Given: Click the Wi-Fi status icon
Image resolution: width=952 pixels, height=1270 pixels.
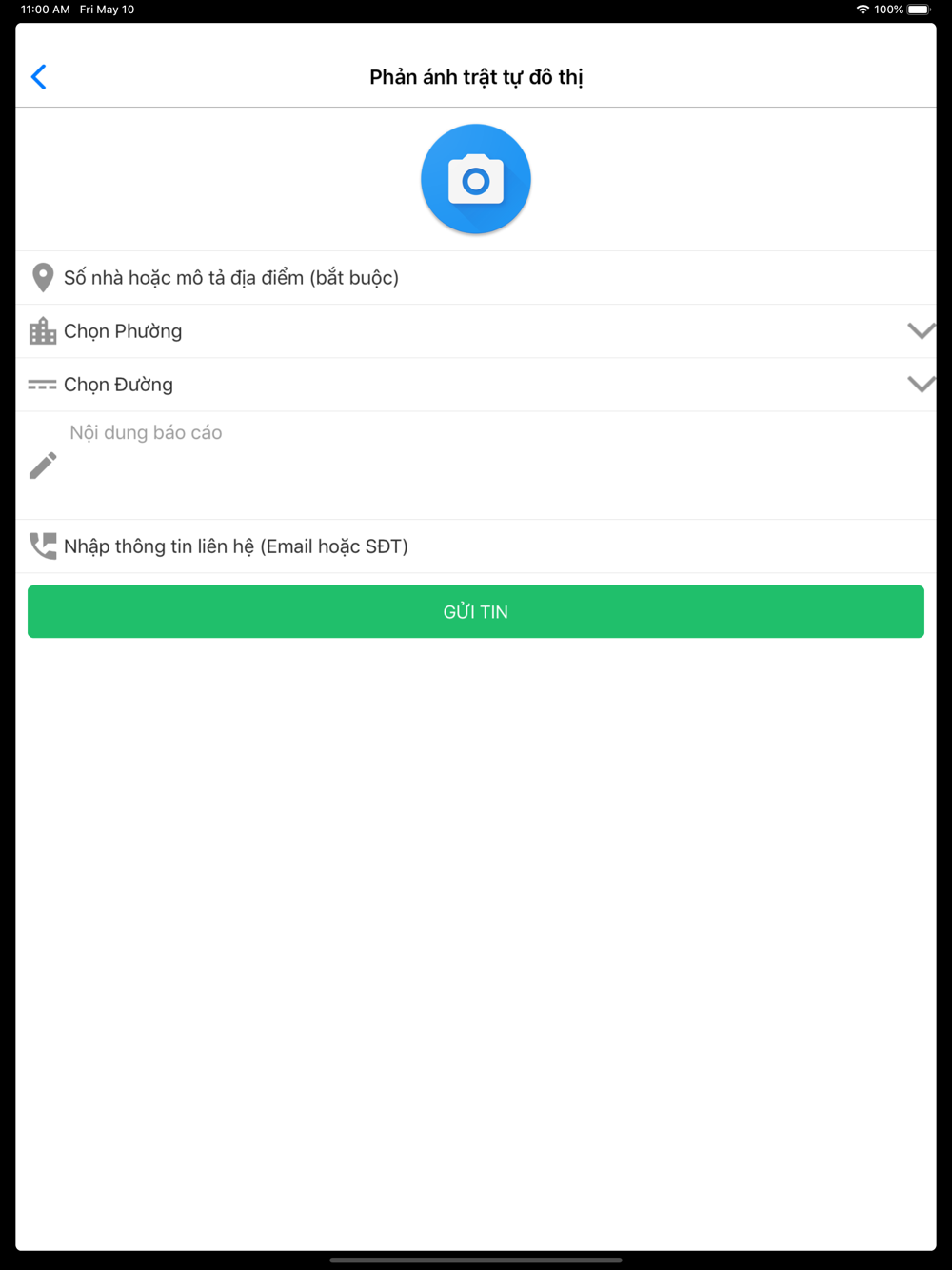Looking at the screenshot, I should click(x=863, y=10).
